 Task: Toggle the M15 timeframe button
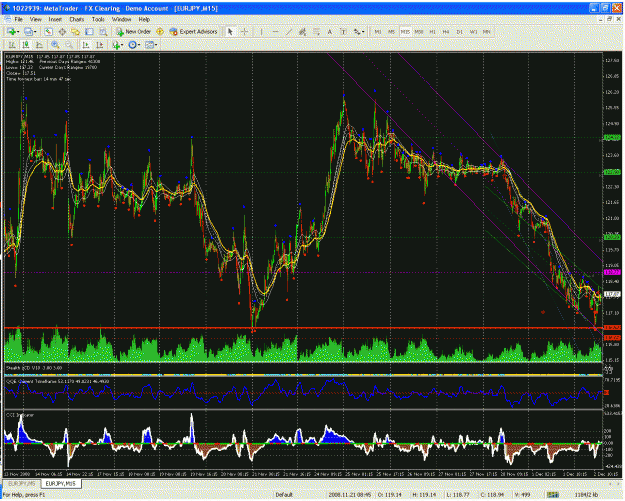pos(405,32)
